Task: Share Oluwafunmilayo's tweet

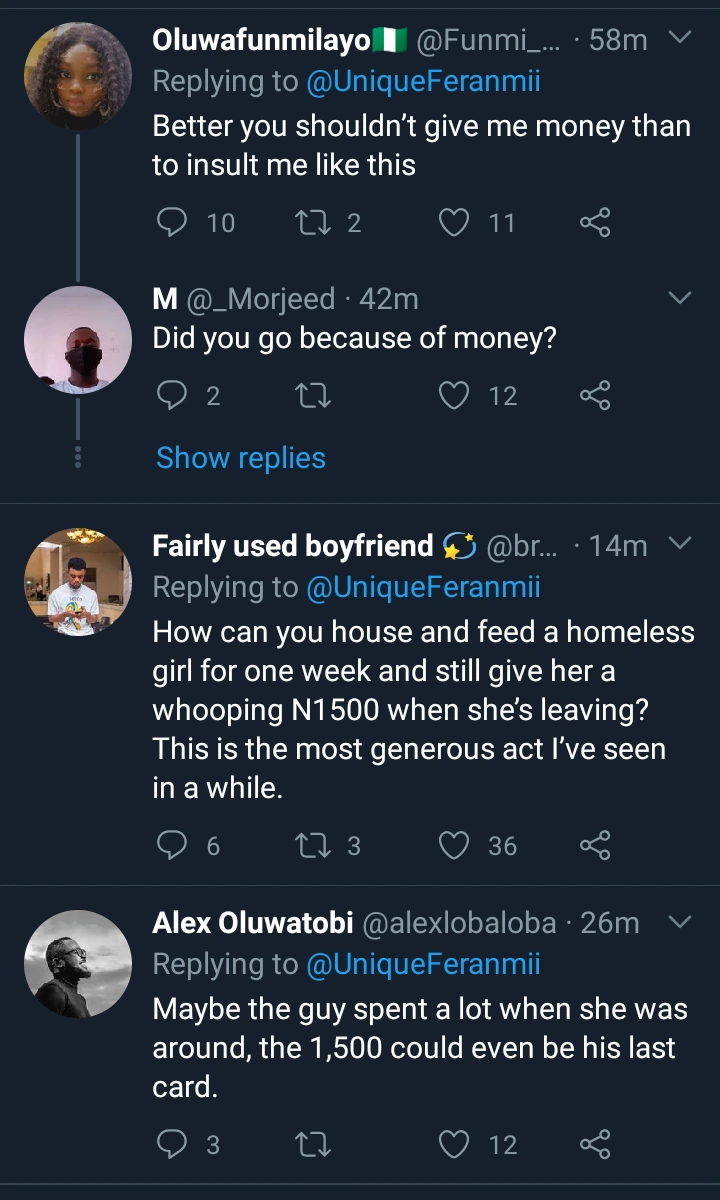Action: [595, 222]
